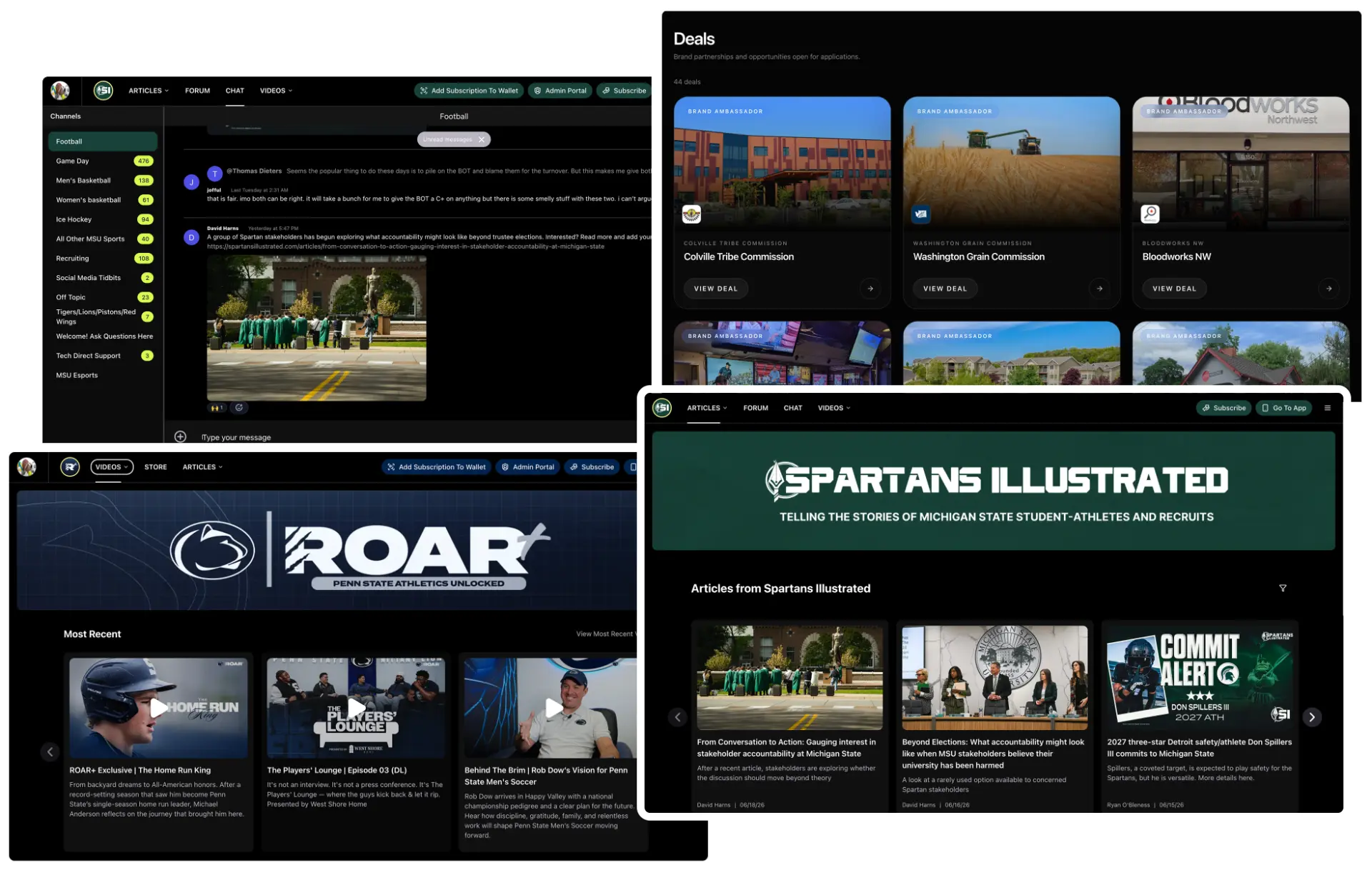Switch to the FORUM tab in chat window
Viewport: 1372px width, 870px height.
[197, 91]
